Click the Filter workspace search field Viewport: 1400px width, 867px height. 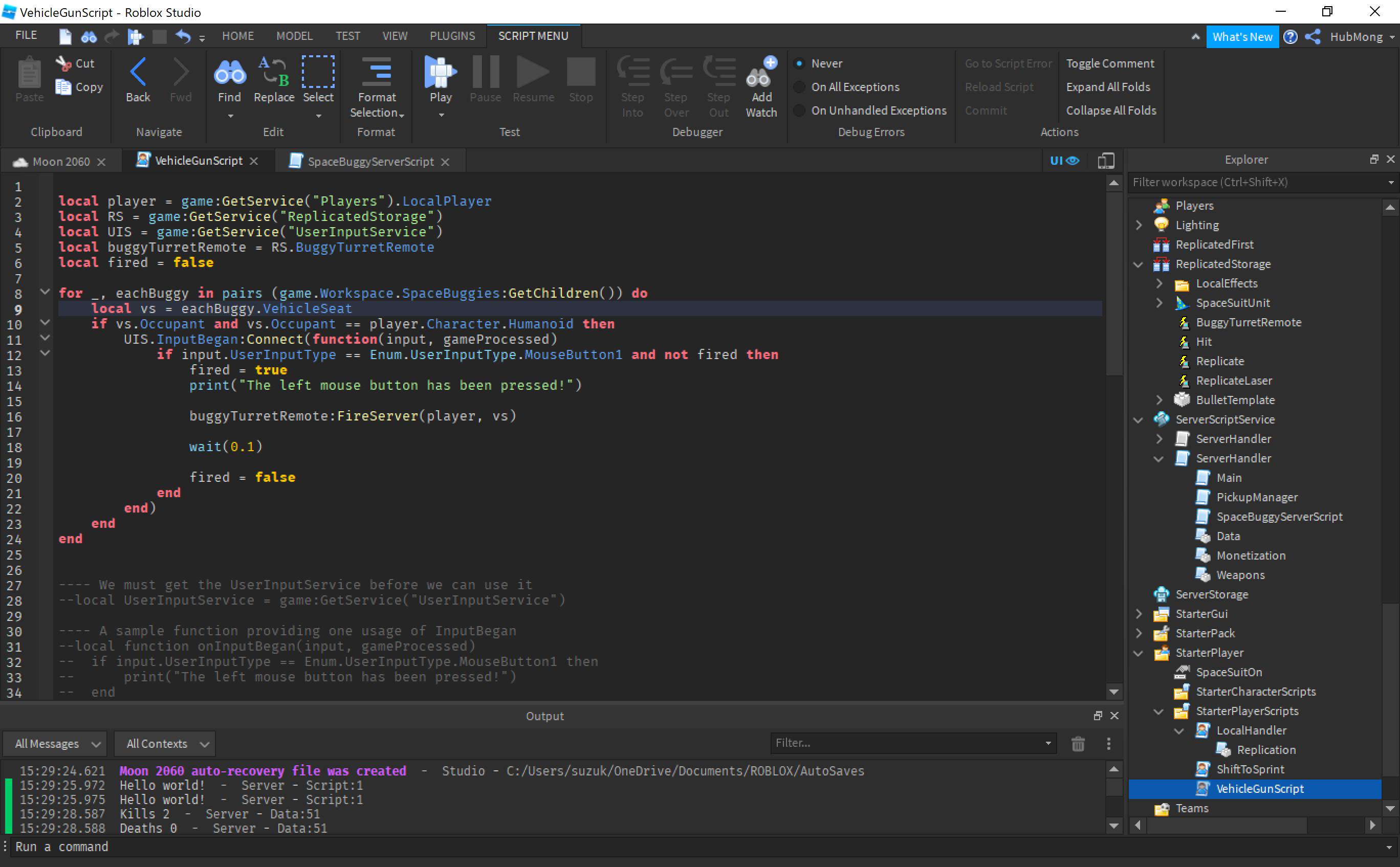click(x=1256, y=182)
